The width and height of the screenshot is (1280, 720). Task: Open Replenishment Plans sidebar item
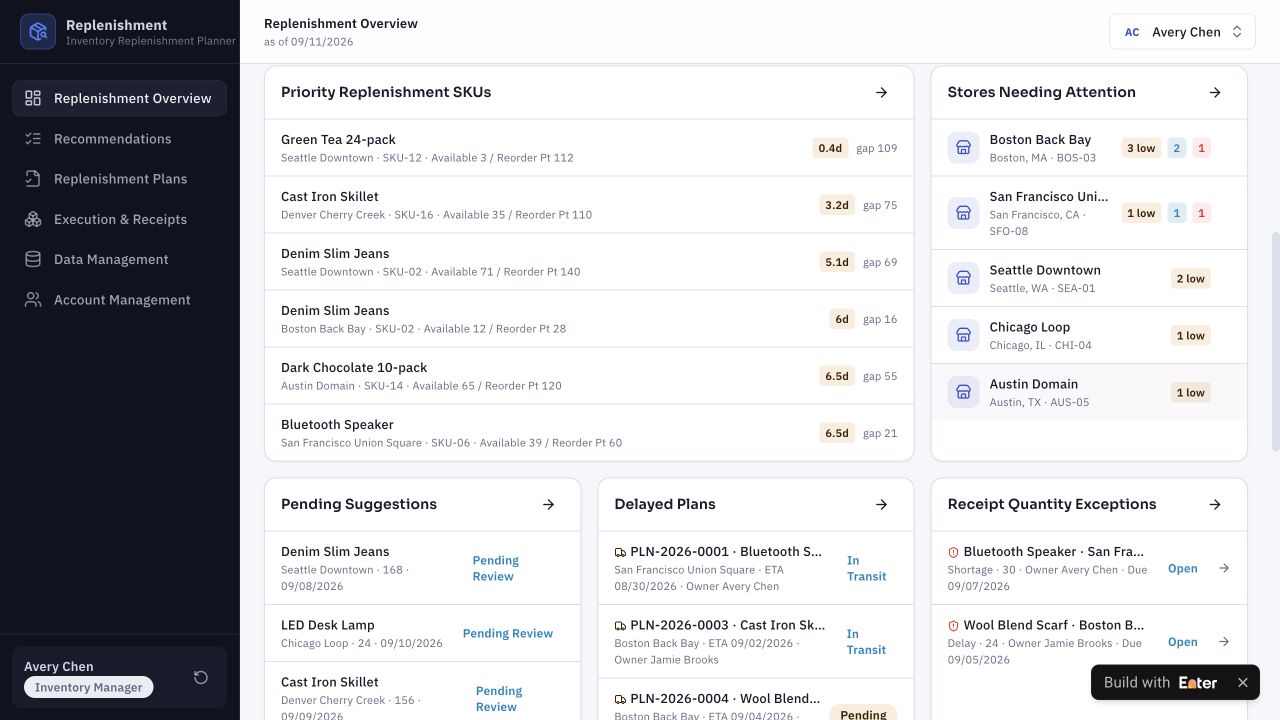coord(120,179)
